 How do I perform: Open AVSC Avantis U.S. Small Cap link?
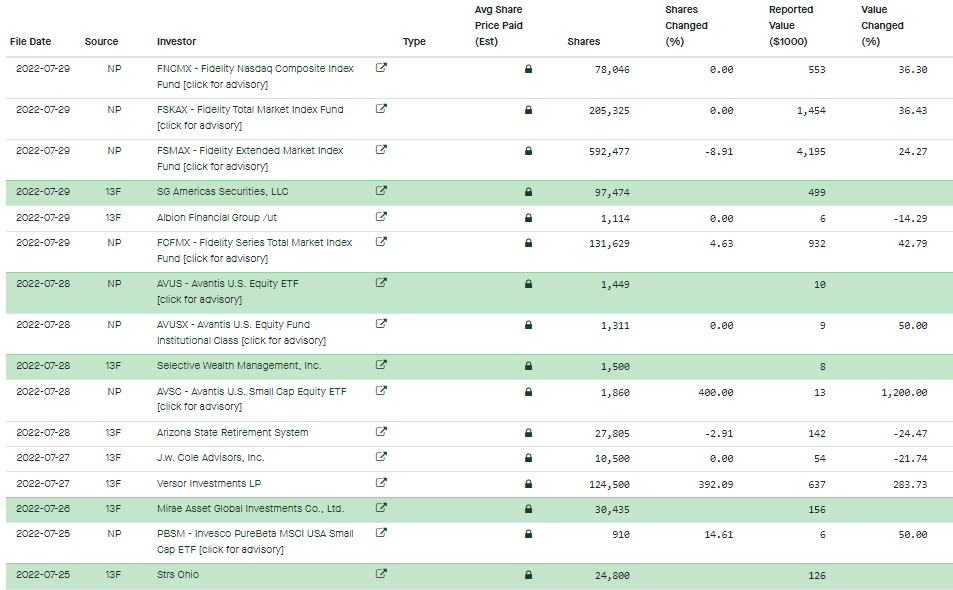[252, 399]
